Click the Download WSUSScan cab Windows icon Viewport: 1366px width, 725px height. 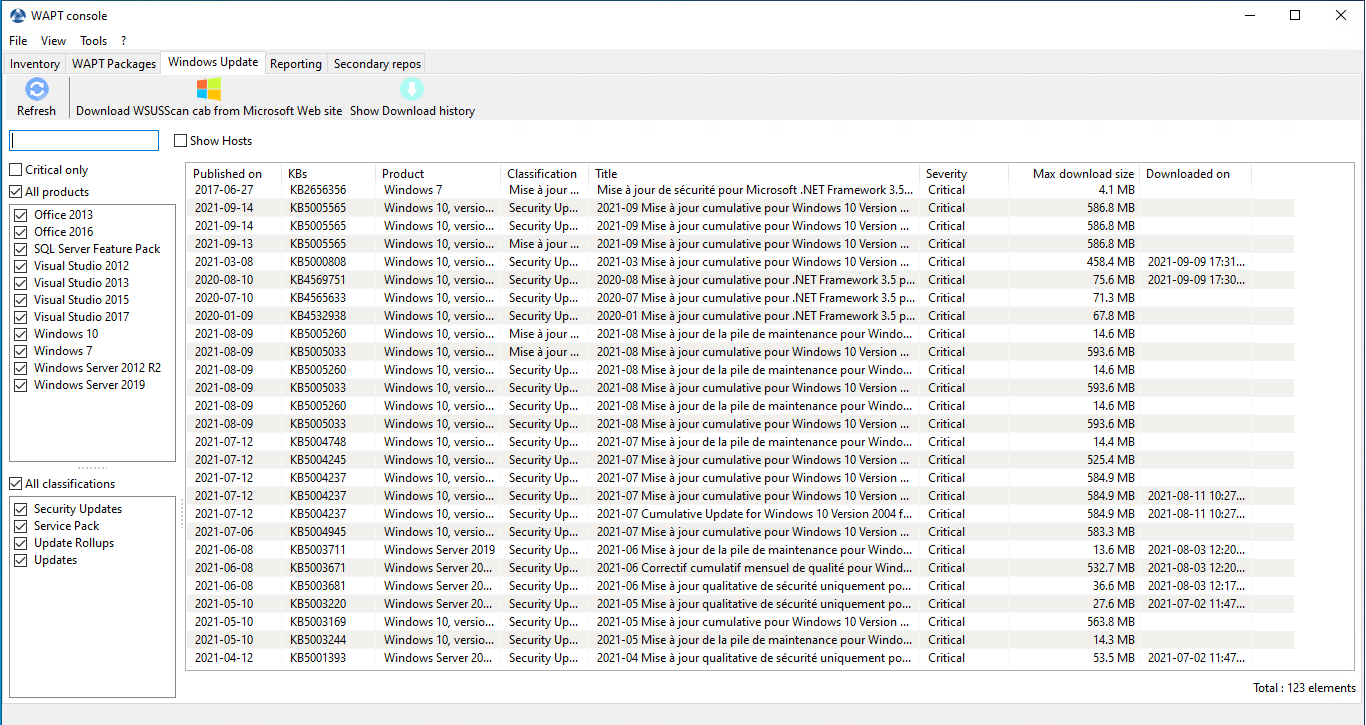coord(208,90)
